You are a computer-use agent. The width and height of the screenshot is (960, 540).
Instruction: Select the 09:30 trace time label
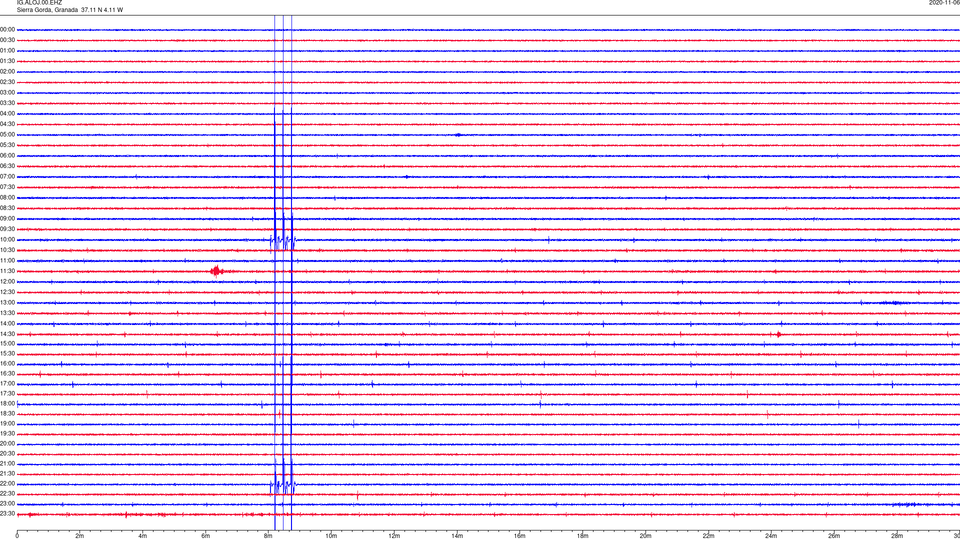click(x=7, y=230)
